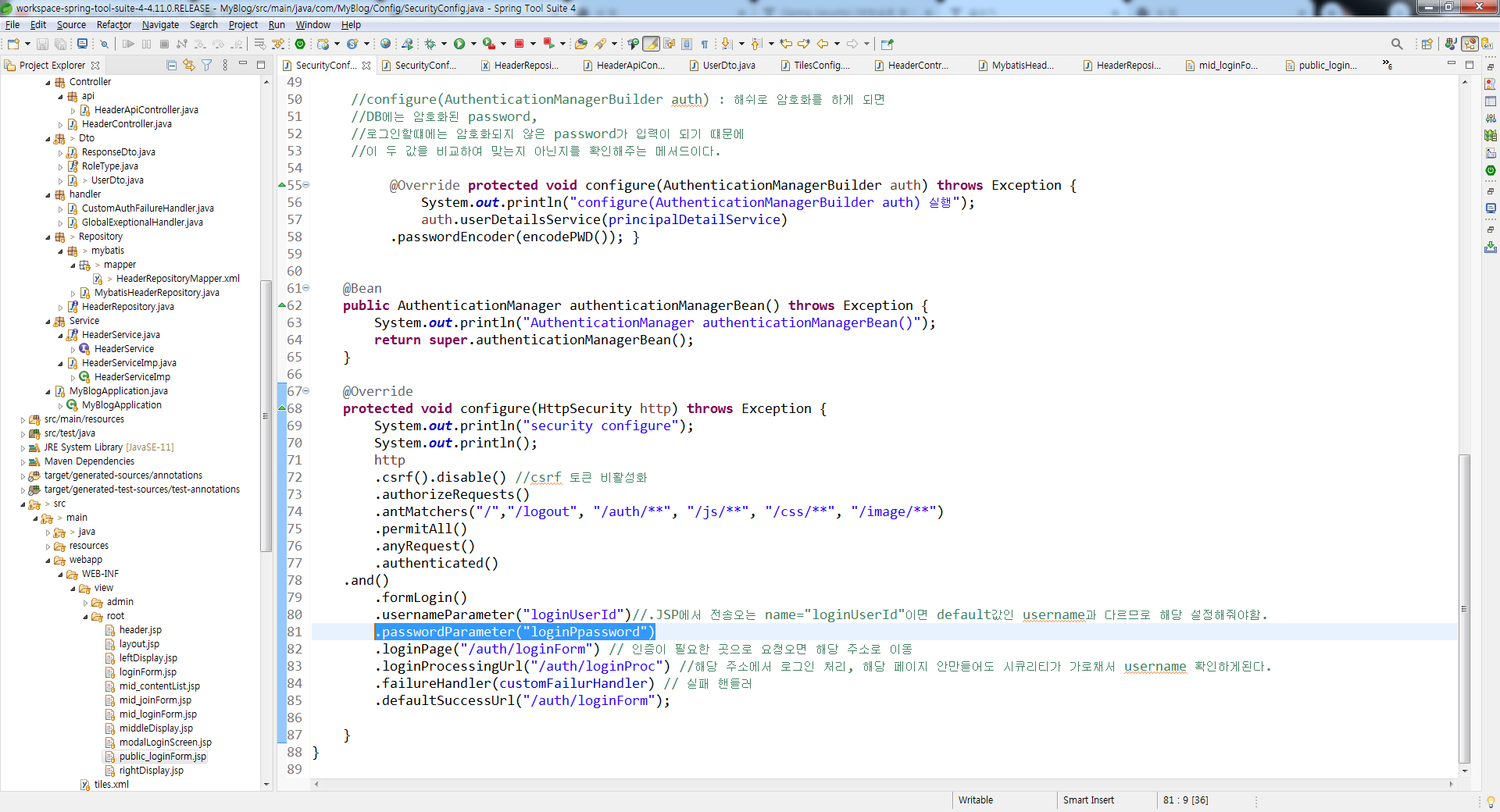This screenshot has width=1500, height=812.
Task: Click the New file toolbar icon
Action: [x=13, y=44]
